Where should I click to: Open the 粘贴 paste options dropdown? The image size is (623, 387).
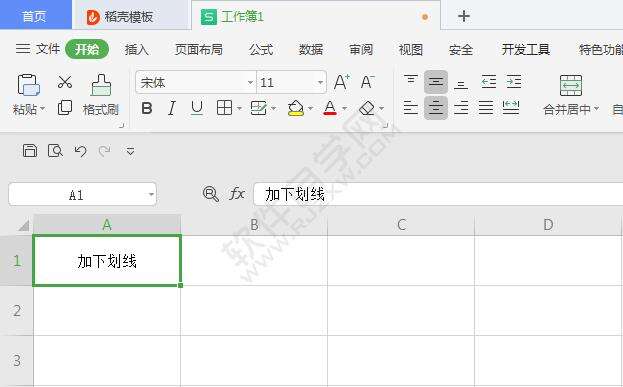tap(43, 108)
